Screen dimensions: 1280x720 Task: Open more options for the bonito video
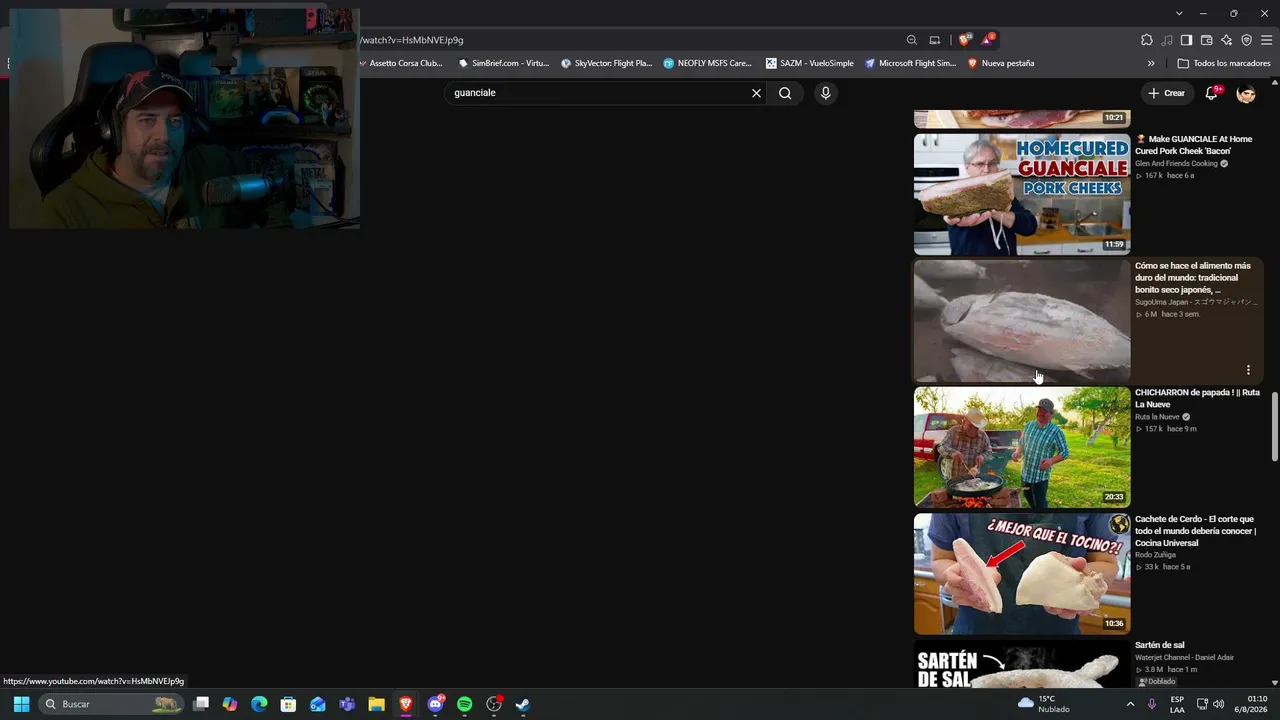pyautogui.click(x=1248, y=370)
